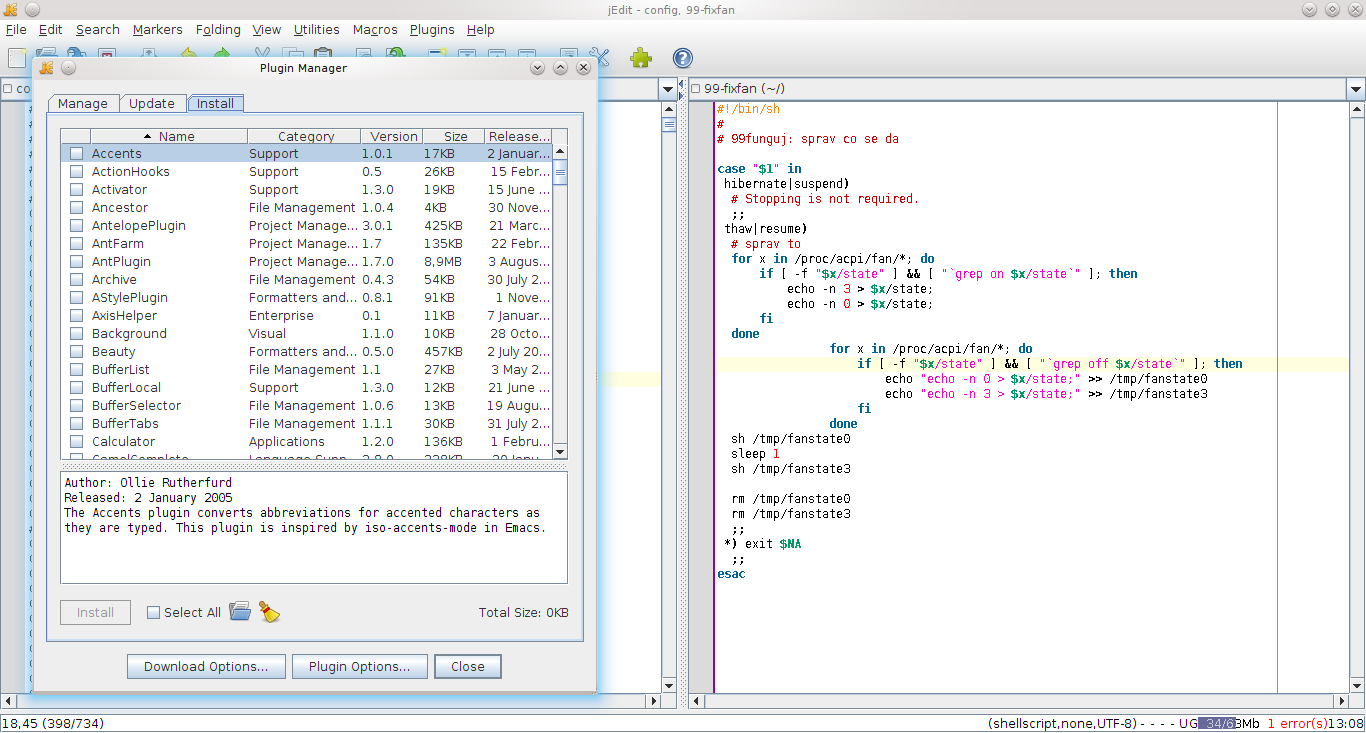
Task: Select the Ancestor plugin row
Action: click(x=307, y=208)
